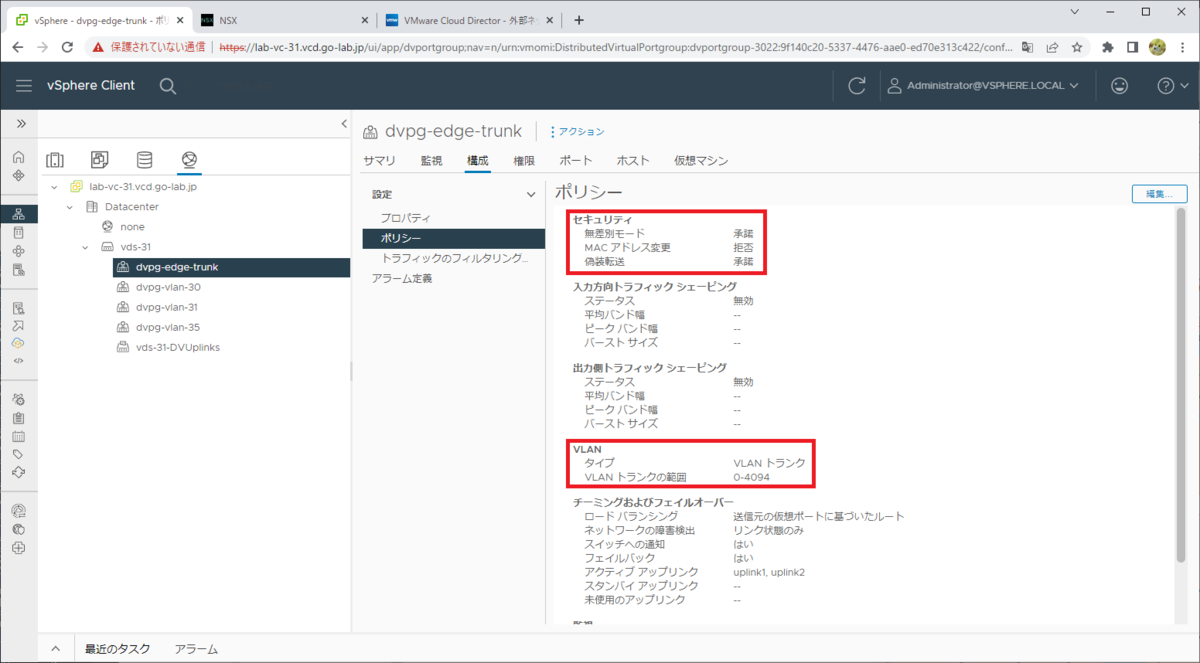Switch to VMware Cloud Director browser tab

click(x=470, y=19)
